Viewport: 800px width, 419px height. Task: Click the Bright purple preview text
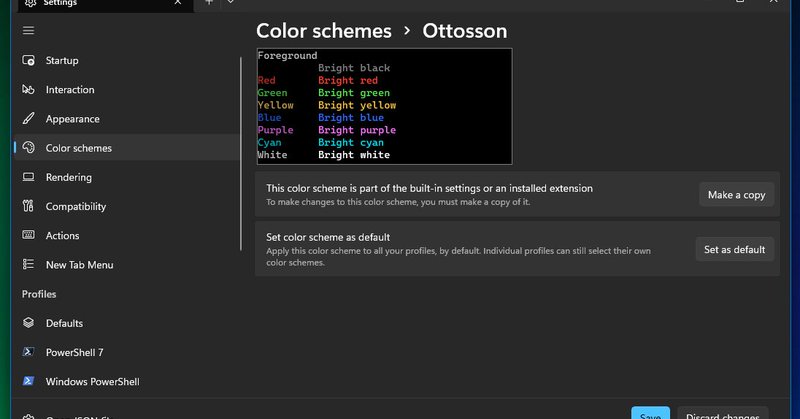click(357, 130)
